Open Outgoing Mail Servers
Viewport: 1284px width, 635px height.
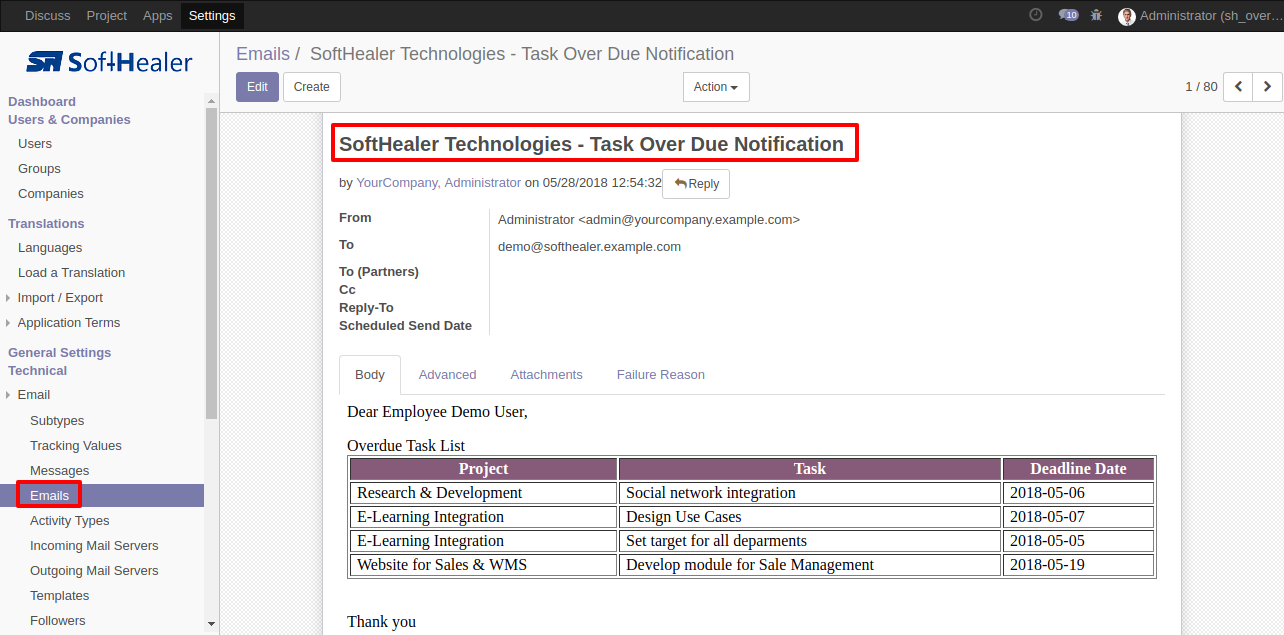coord(94,571)
